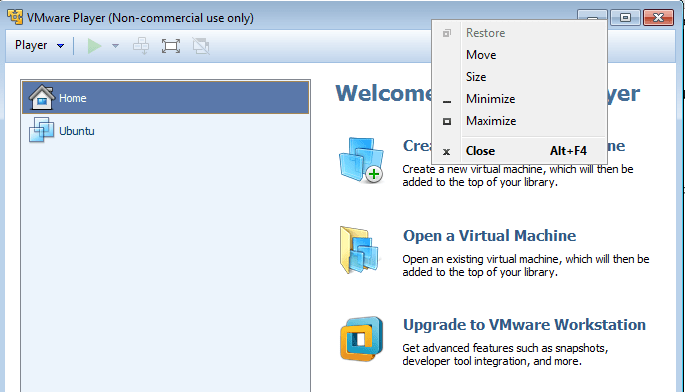Click the Home house icon
Image resolution: width=685 pixels, height=392 pixels.
coord(42,97)
